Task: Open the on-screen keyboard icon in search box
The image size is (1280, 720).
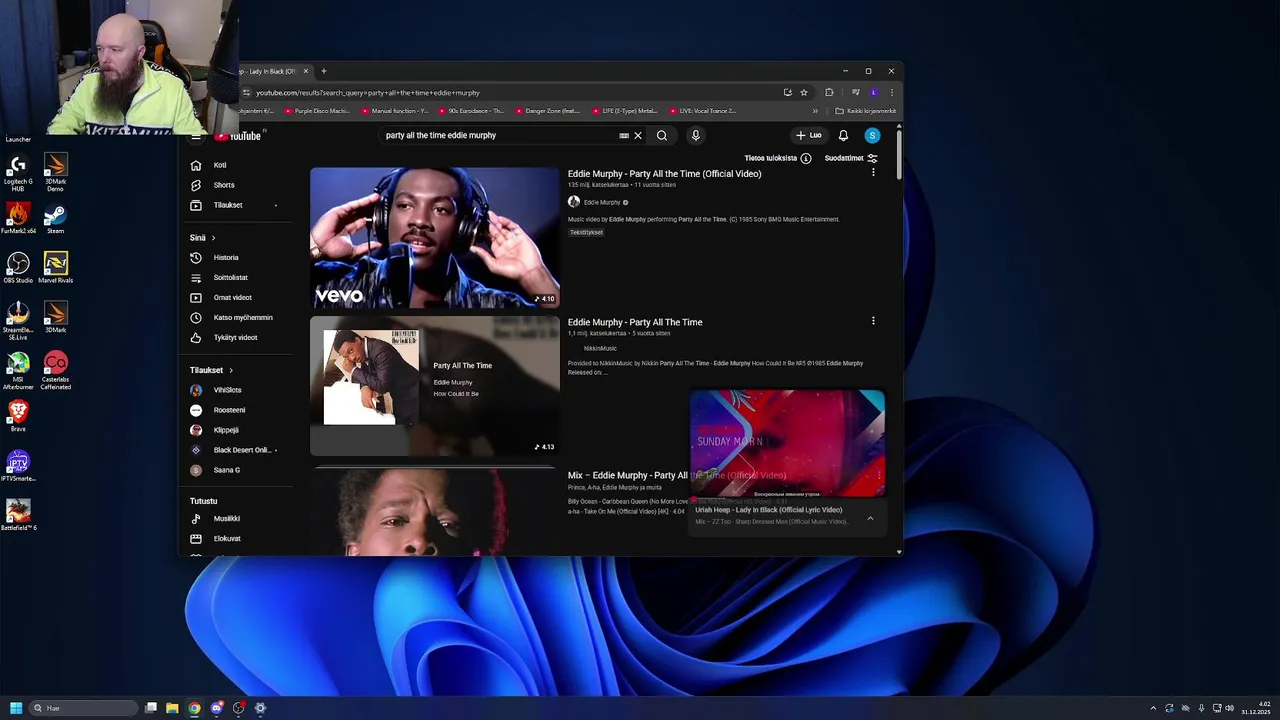Action: pos(624,135)
